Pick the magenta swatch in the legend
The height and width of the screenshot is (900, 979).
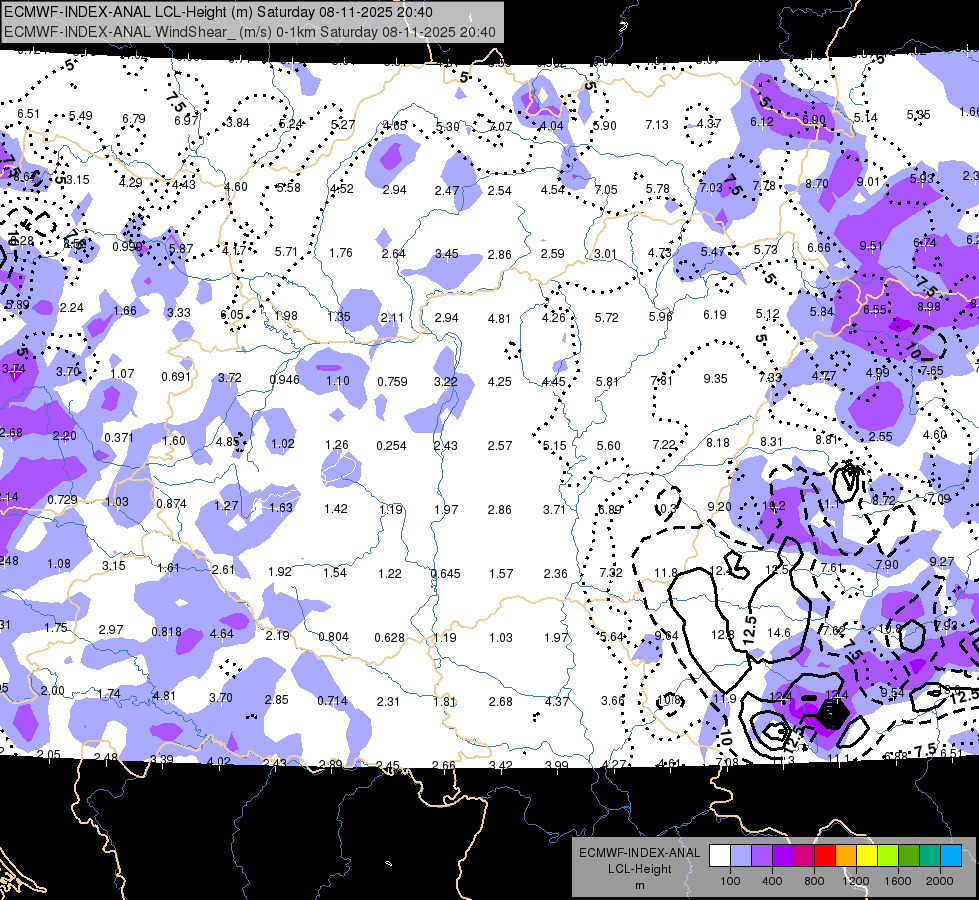(x=804, y=856)
